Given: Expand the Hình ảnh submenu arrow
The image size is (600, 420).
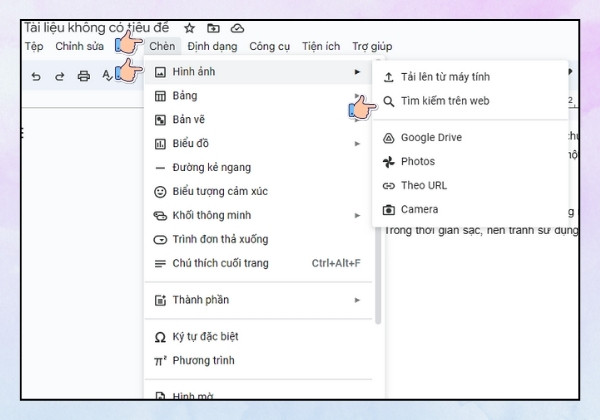Looking at the screenshot, I should [x=357, y=72].
